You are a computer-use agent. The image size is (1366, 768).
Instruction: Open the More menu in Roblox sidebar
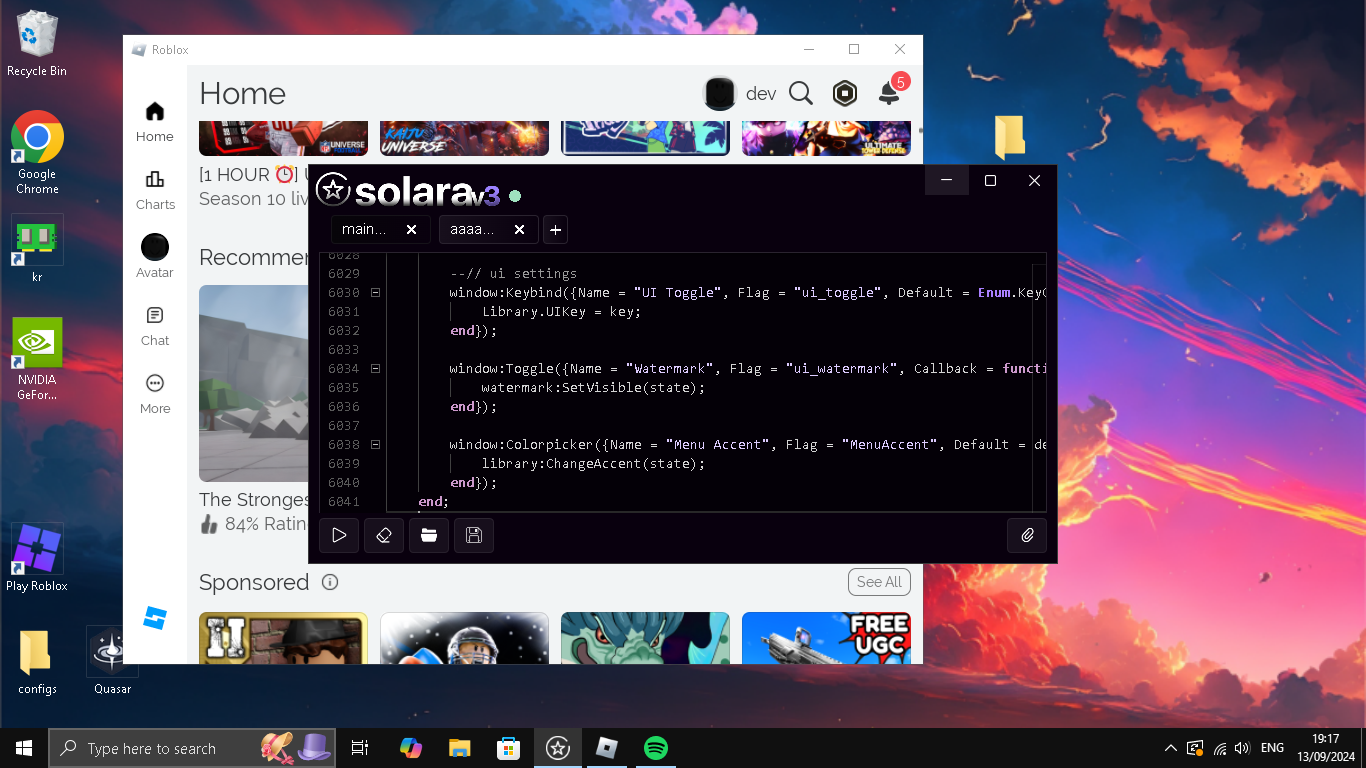tap(155, 394)
